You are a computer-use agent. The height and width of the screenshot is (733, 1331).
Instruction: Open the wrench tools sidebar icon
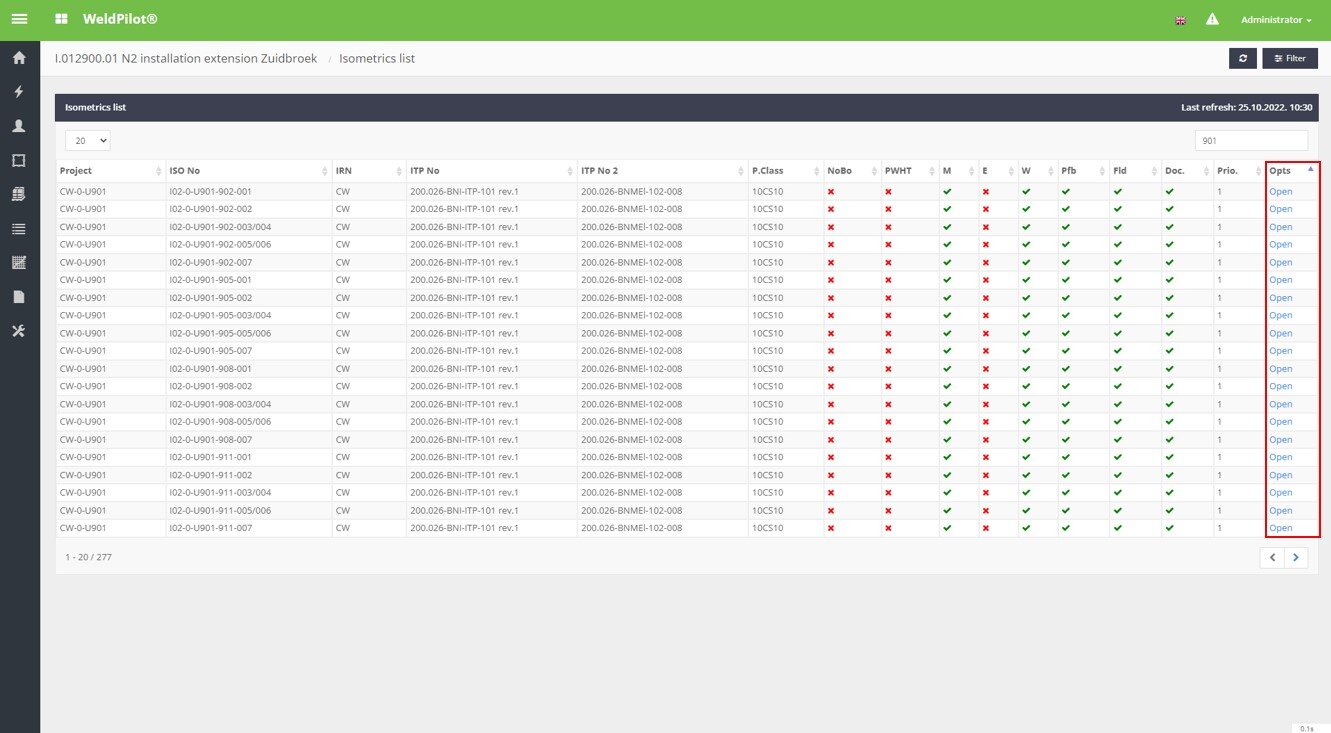pos(19,331)
